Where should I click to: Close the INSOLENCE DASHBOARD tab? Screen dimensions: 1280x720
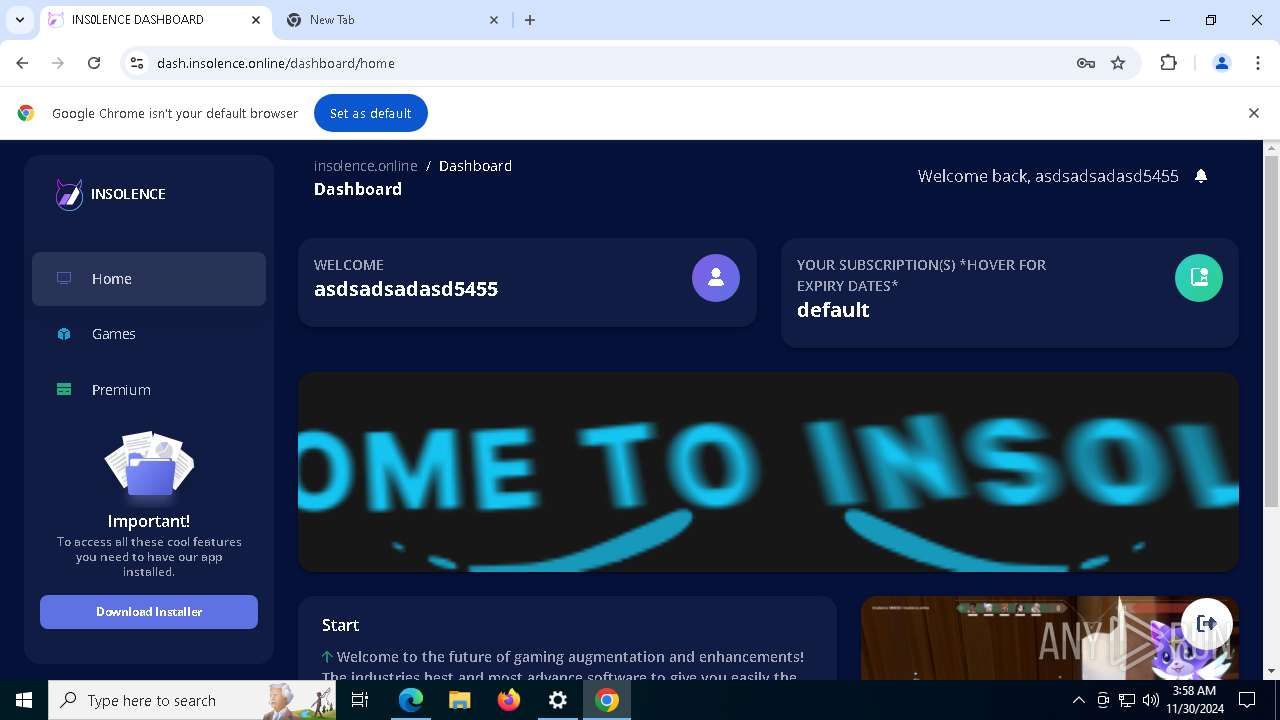[256, 20]
